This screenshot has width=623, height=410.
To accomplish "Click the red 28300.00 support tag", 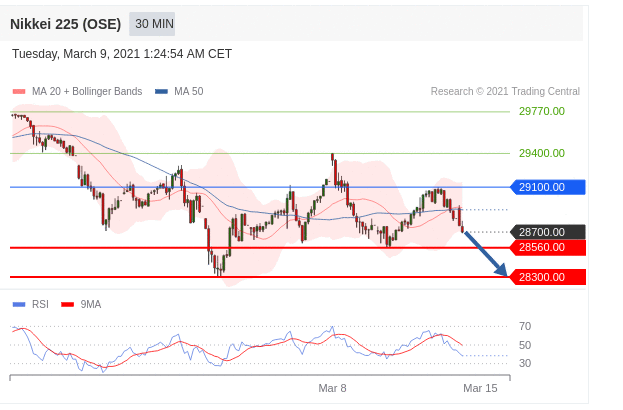I will [548, 277].
